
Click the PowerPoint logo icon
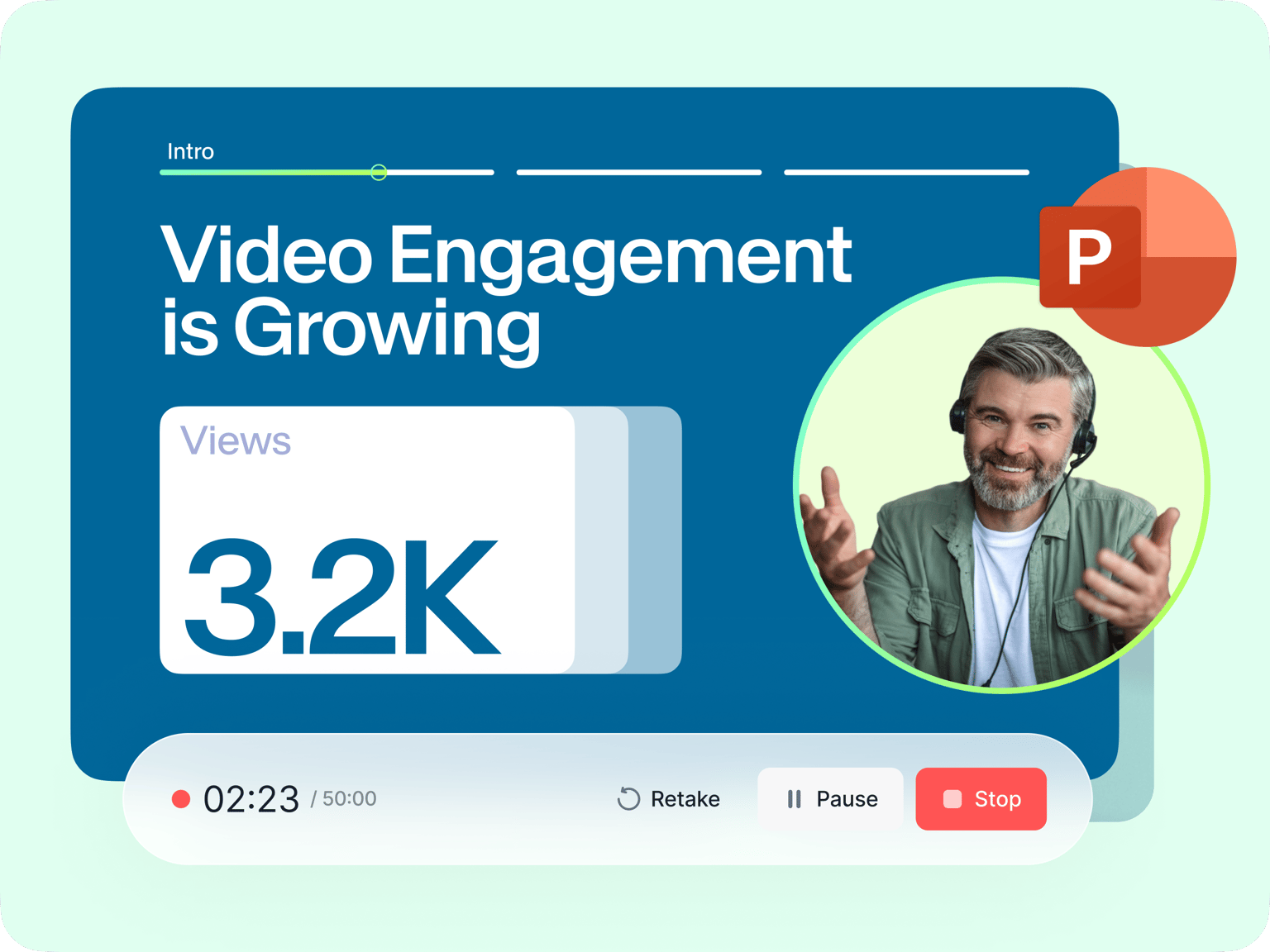[x=1138, y=257]
